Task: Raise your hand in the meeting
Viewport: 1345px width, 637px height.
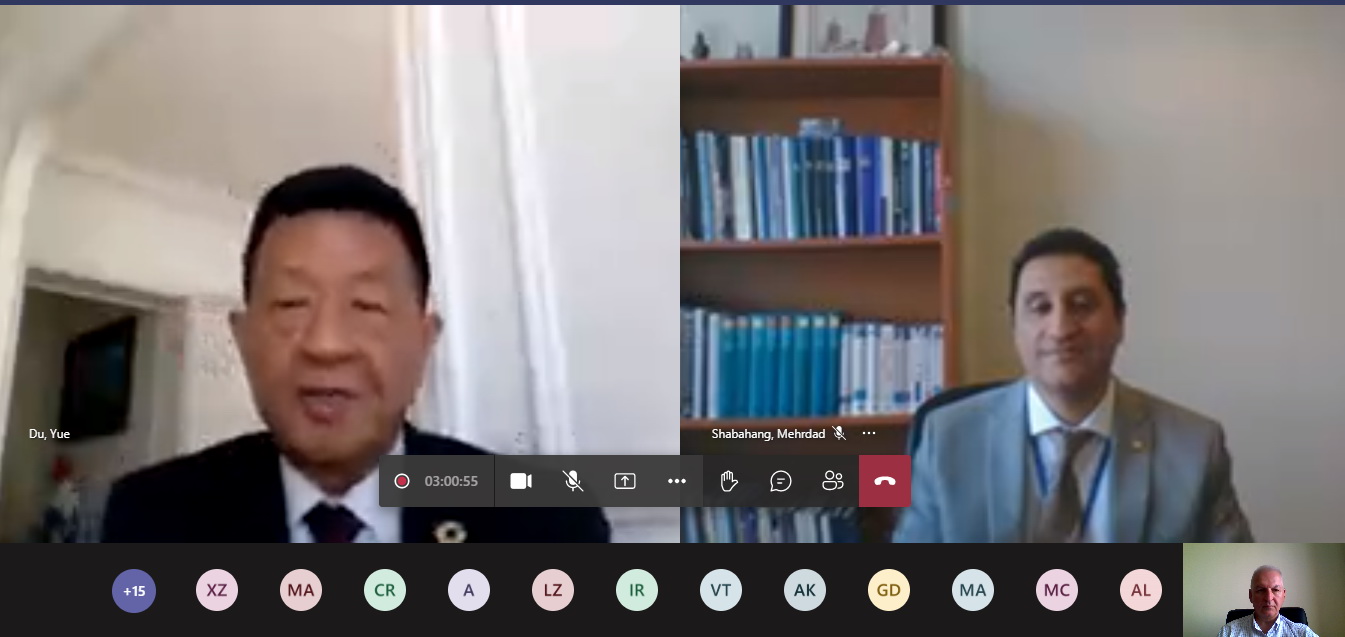Action: pos(729,481)
